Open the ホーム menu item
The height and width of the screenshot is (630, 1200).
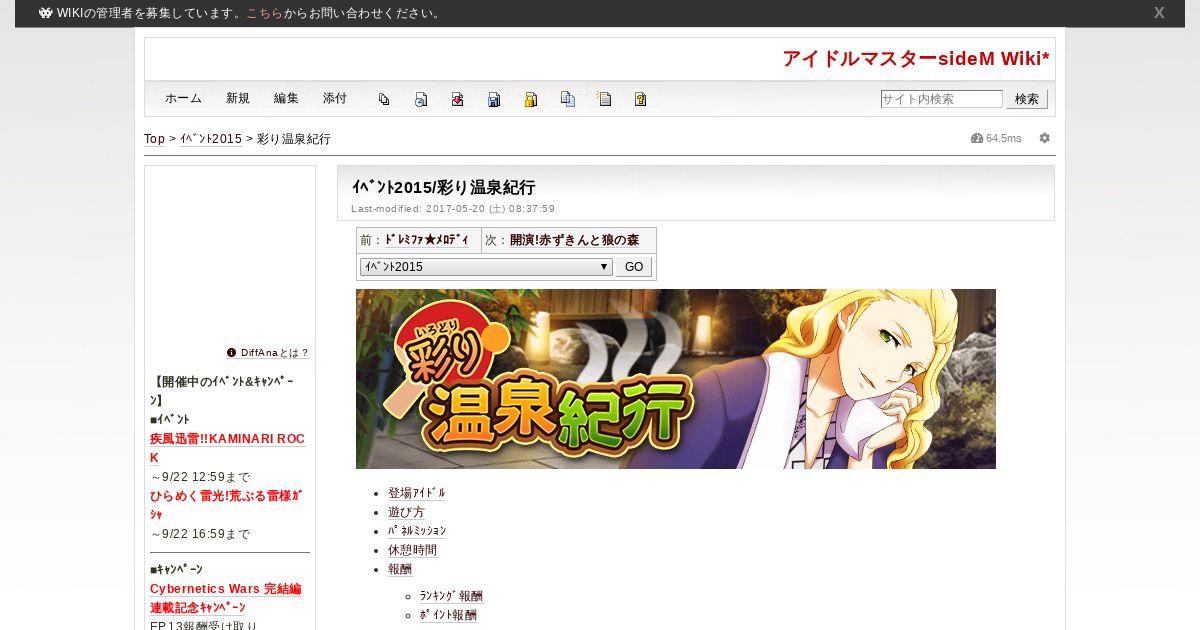coord(183,98)
